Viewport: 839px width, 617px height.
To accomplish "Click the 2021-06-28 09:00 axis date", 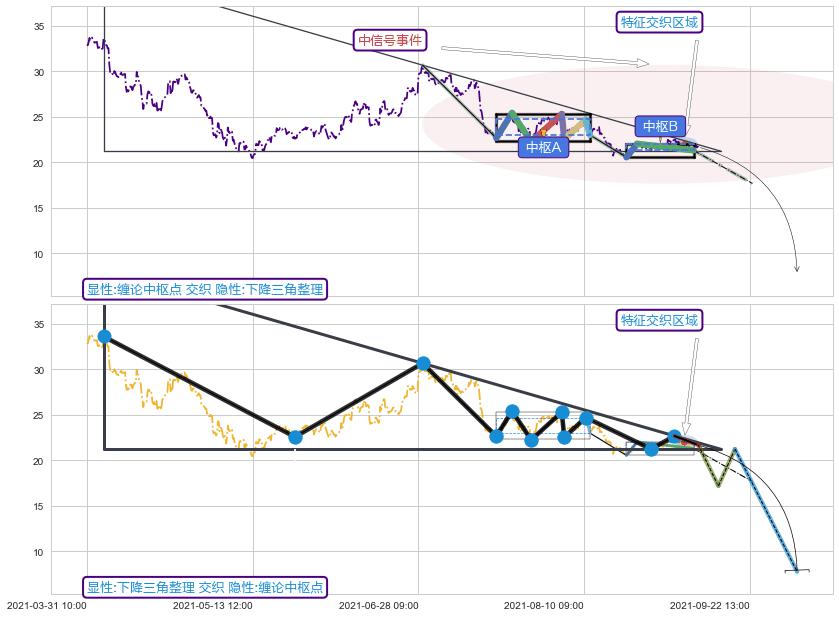I will coord(378,605).
